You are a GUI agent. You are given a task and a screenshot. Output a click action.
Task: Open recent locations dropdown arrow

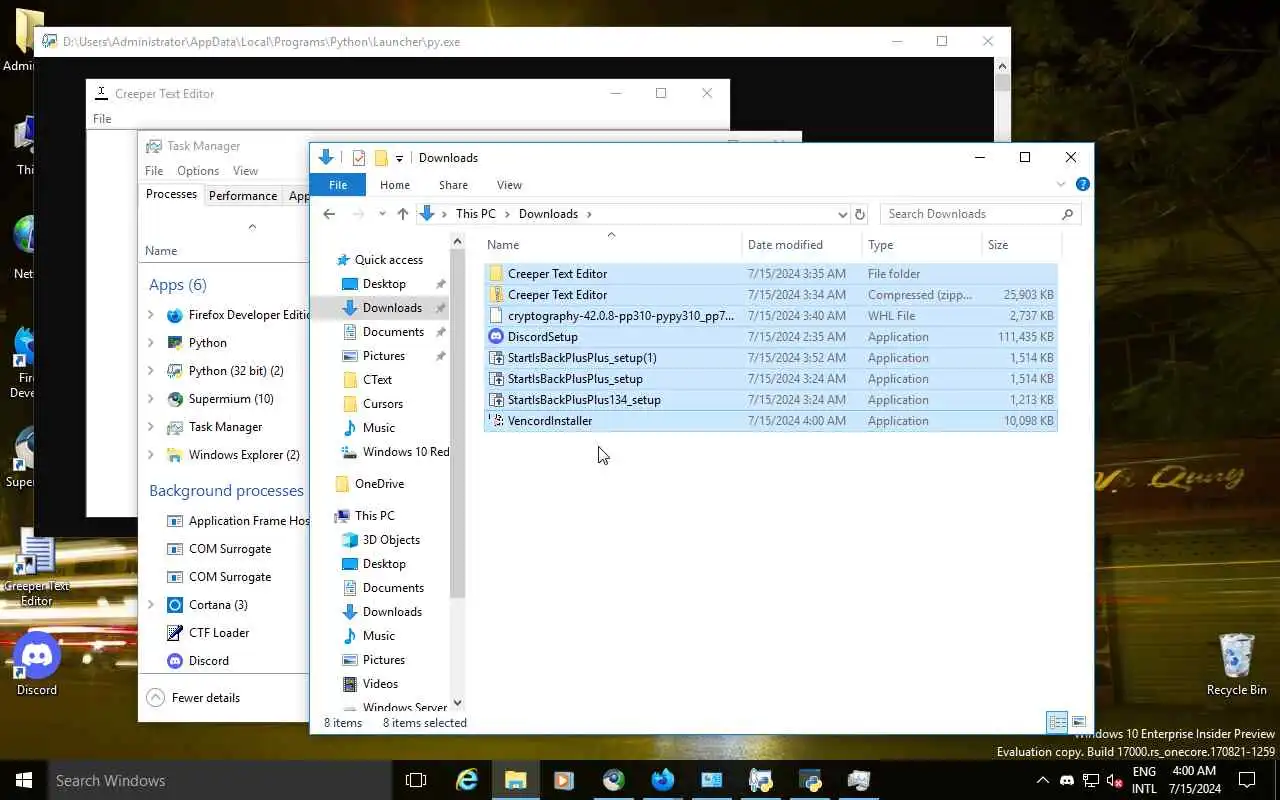[x=382, y=214]
